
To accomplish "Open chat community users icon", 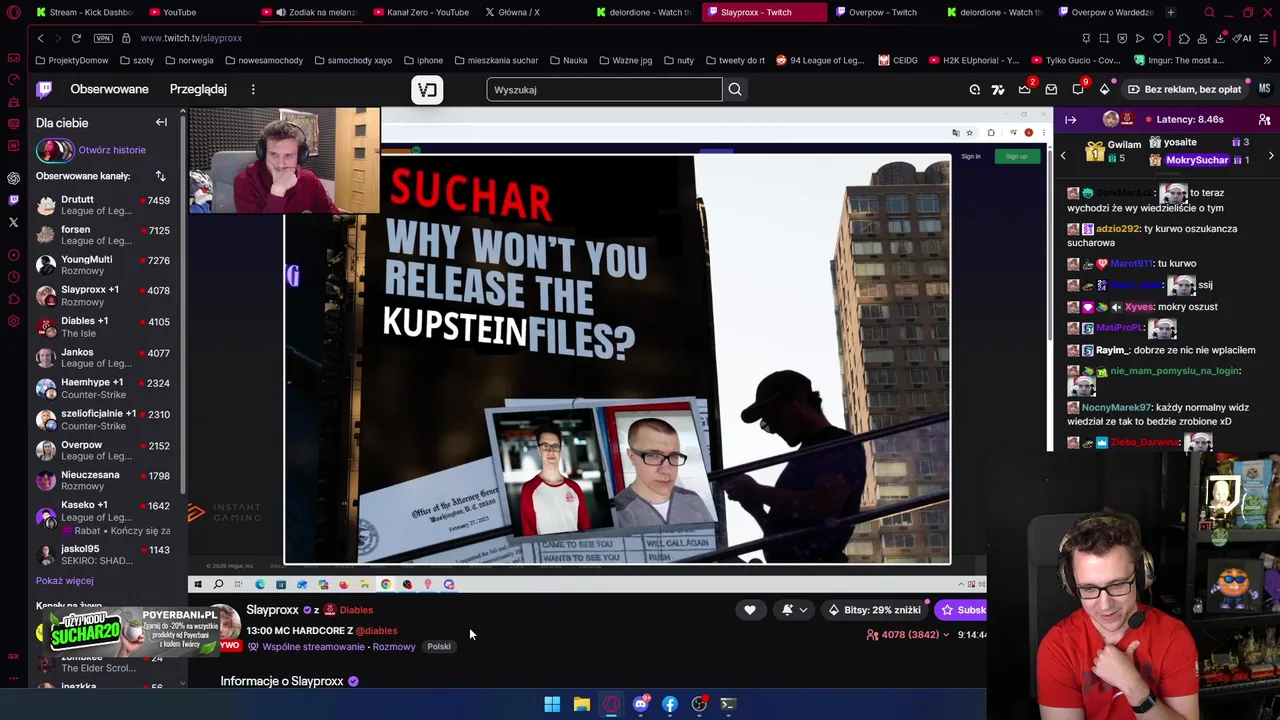I will (1264, 120).
